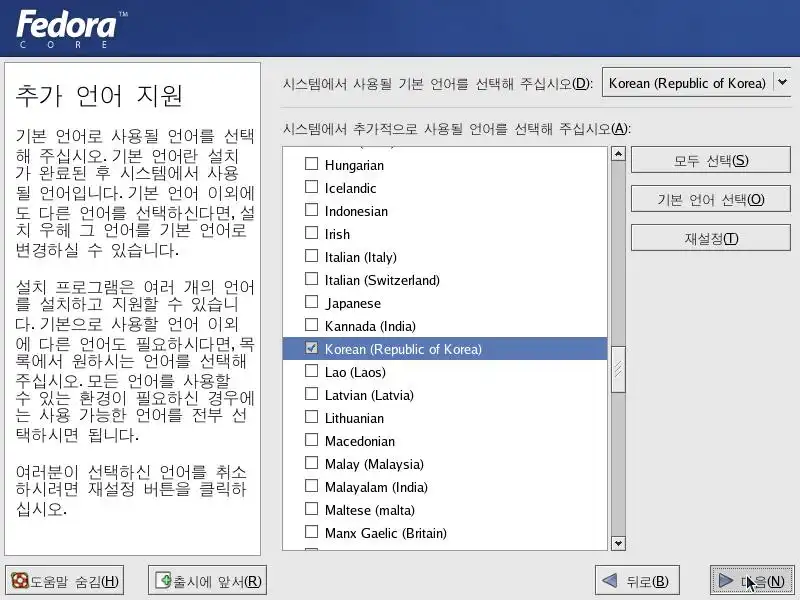
Task: Click the language list scrollbar down arrow
Action: pos(618,543)
